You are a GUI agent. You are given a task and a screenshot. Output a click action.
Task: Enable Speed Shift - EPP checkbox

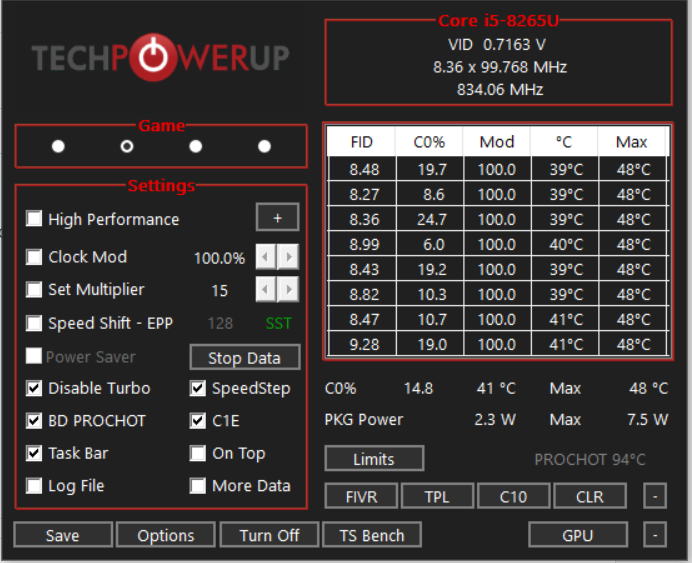tap(34, 323)
